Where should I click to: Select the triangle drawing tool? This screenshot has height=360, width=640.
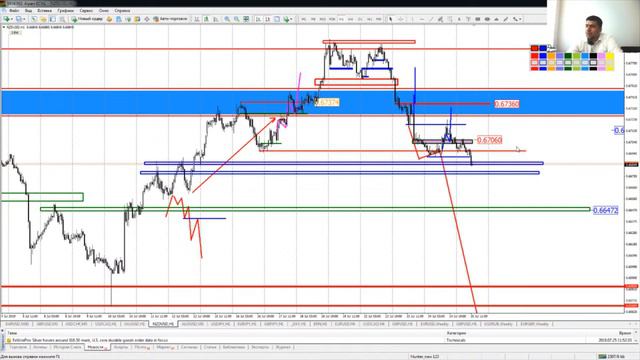coord(496,19)
